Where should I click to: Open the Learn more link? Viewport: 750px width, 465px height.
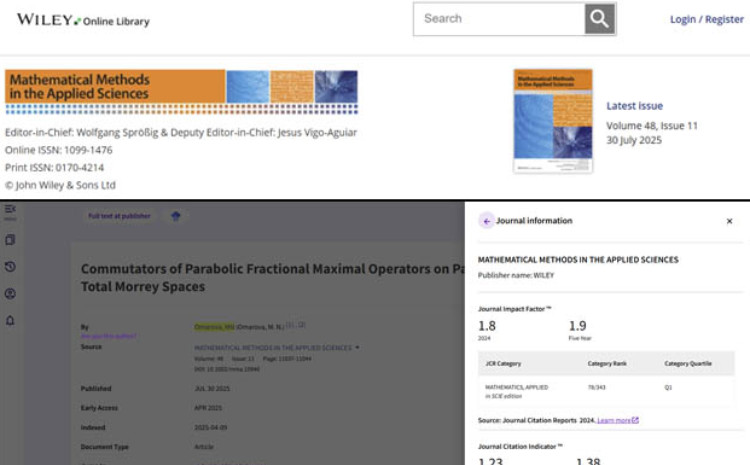pyautogui.click(x=617, y=421)
